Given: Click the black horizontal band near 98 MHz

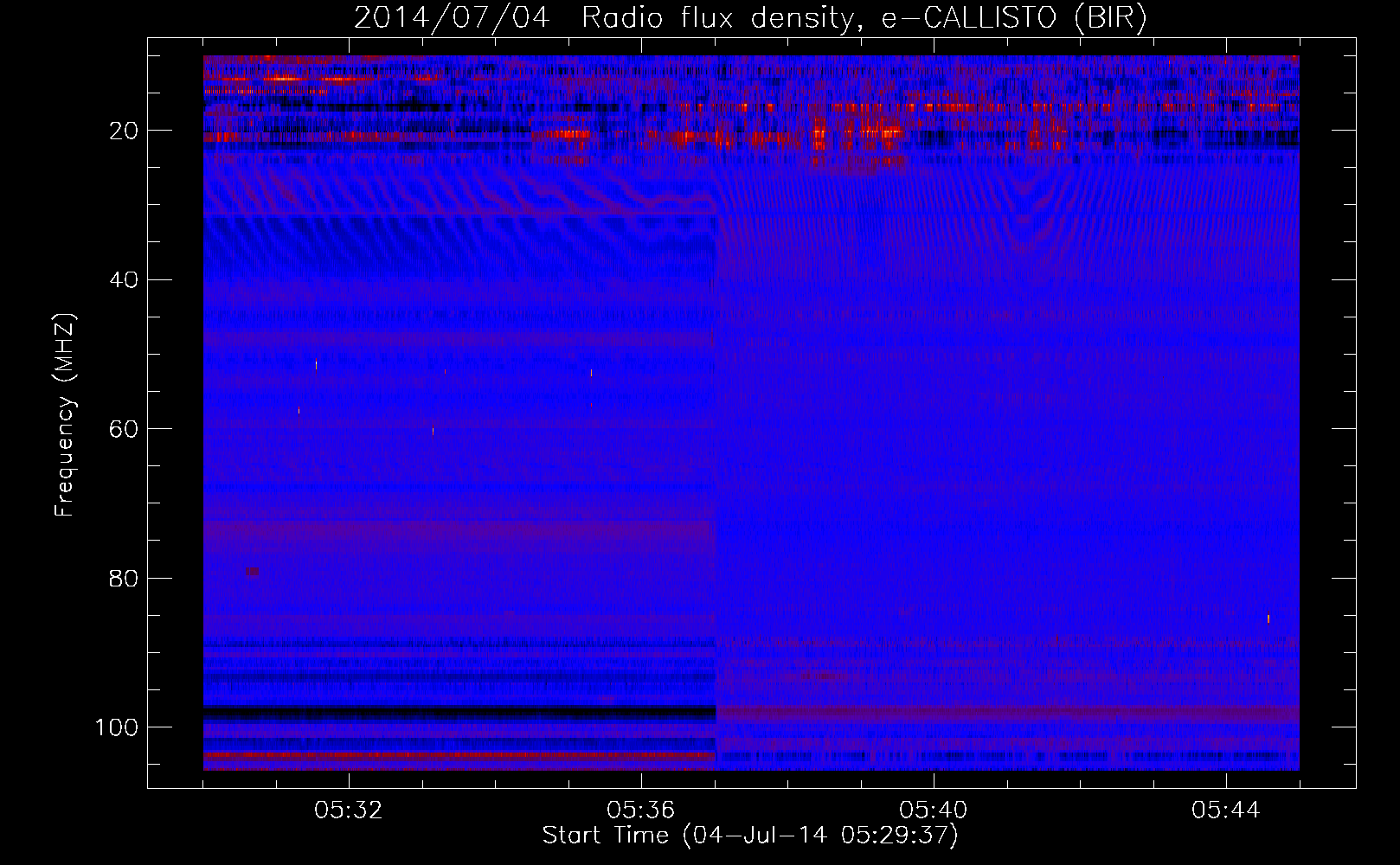Looking at the screenshot, I should [x=459, y=712].
